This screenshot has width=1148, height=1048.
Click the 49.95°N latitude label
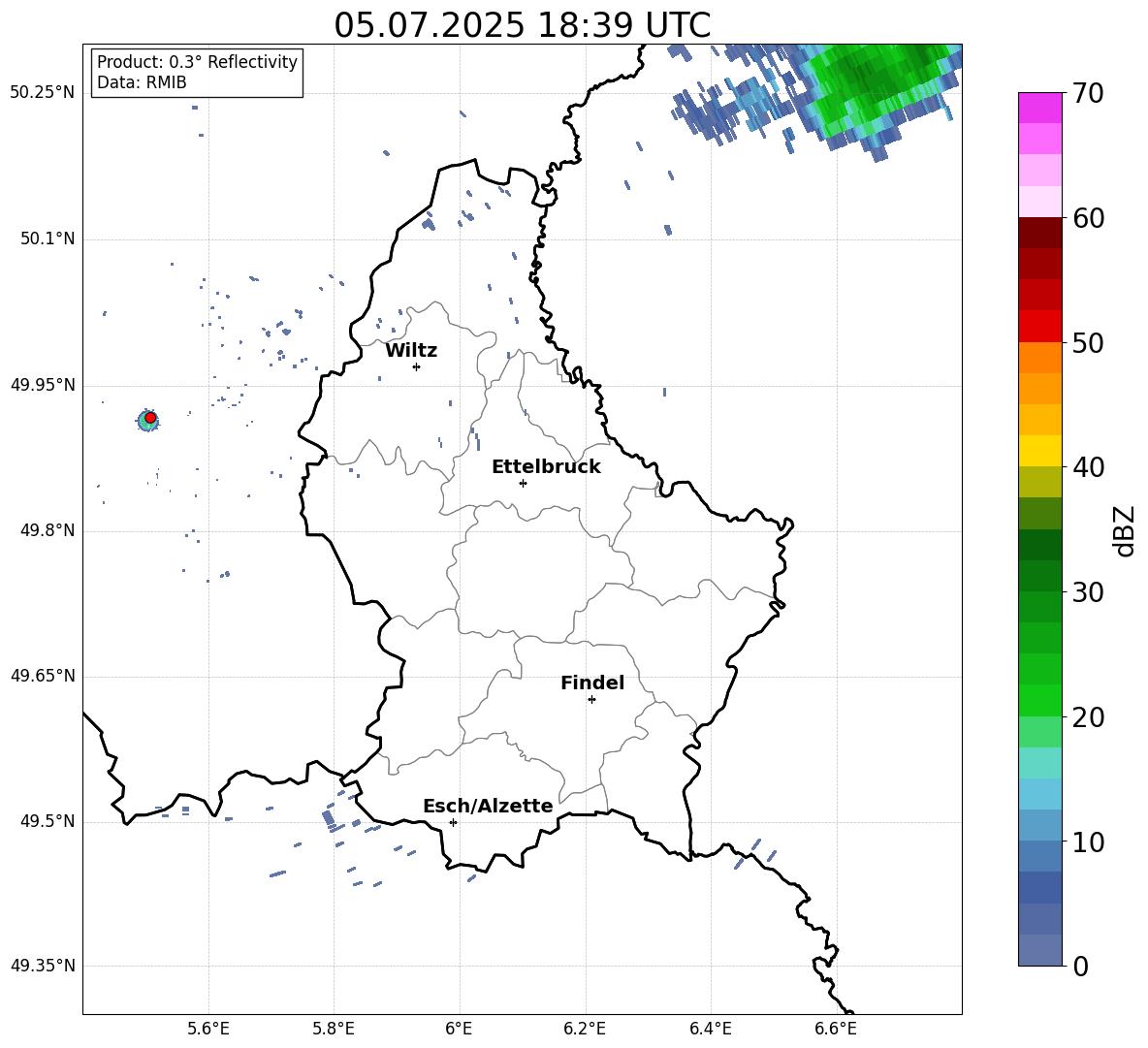43,385
